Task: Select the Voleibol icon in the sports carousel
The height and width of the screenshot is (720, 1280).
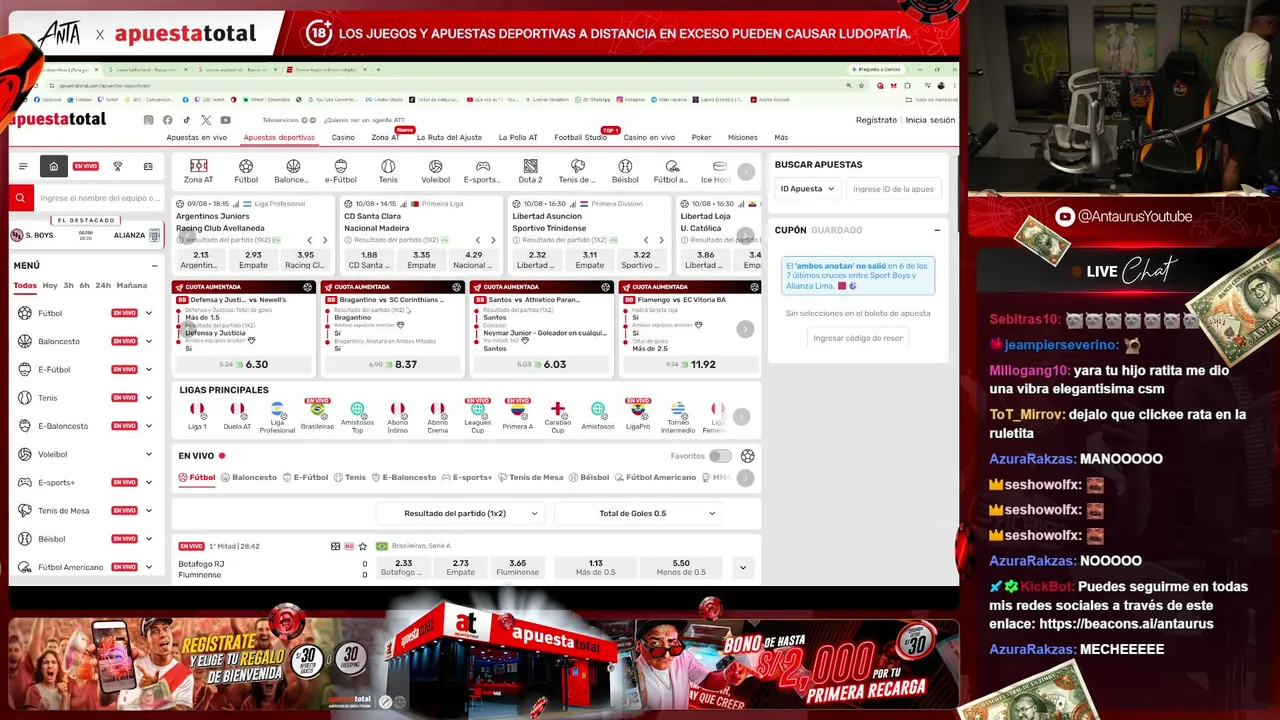Action: coord(435,166)
